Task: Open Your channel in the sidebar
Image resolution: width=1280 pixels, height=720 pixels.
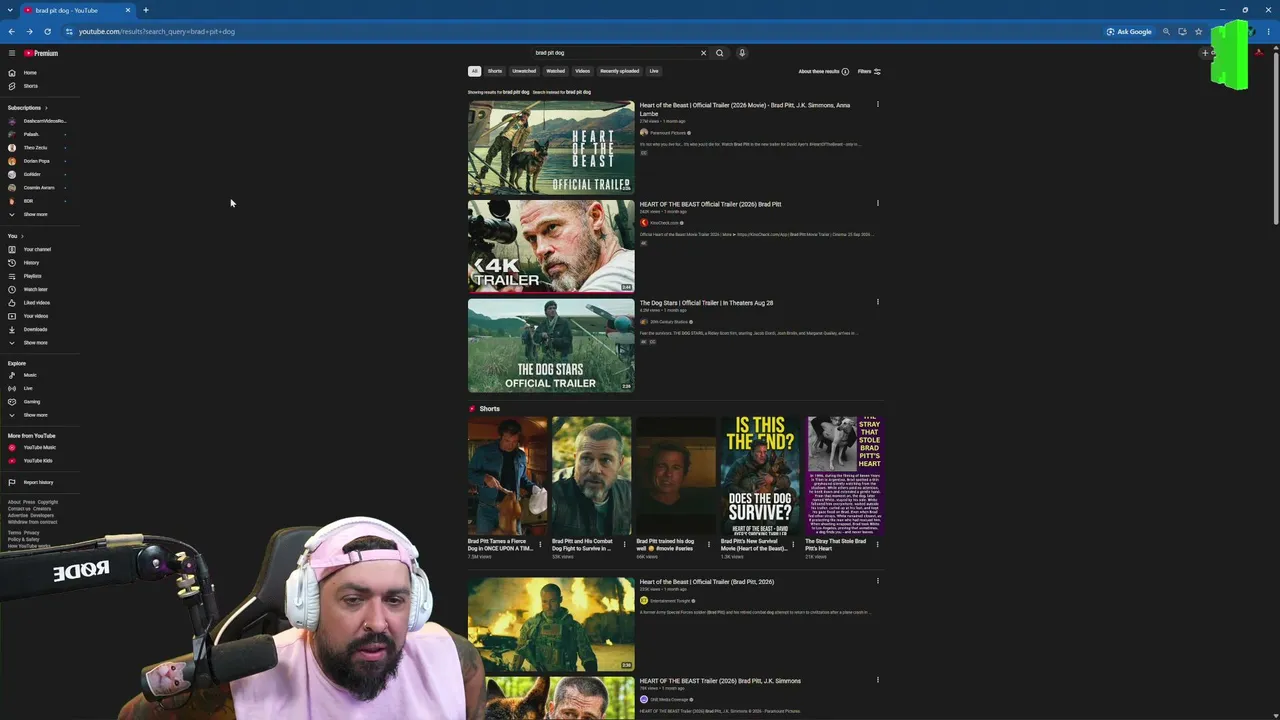Action: click(x=36, y=249)
